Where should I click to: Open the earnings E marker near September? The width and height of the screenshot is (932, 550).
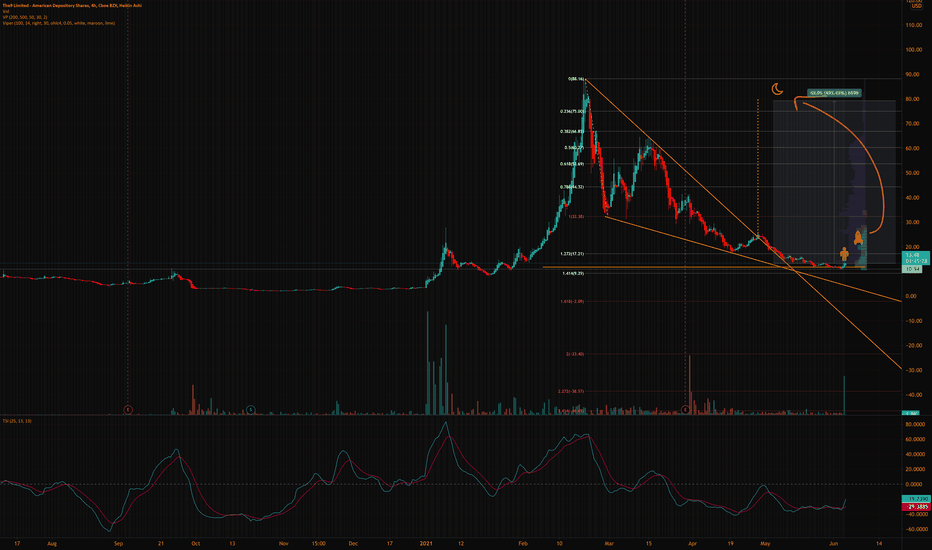(128, 410)
